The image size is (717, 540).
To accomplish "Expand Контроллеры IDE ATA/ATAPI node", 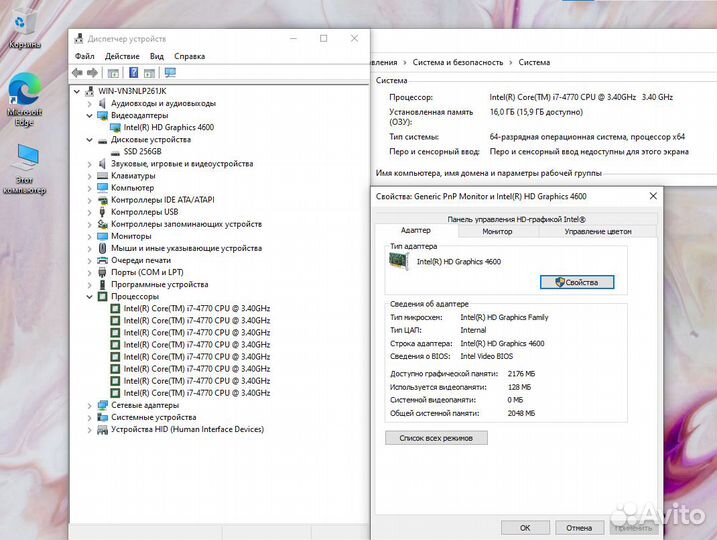I will [90, 200].
